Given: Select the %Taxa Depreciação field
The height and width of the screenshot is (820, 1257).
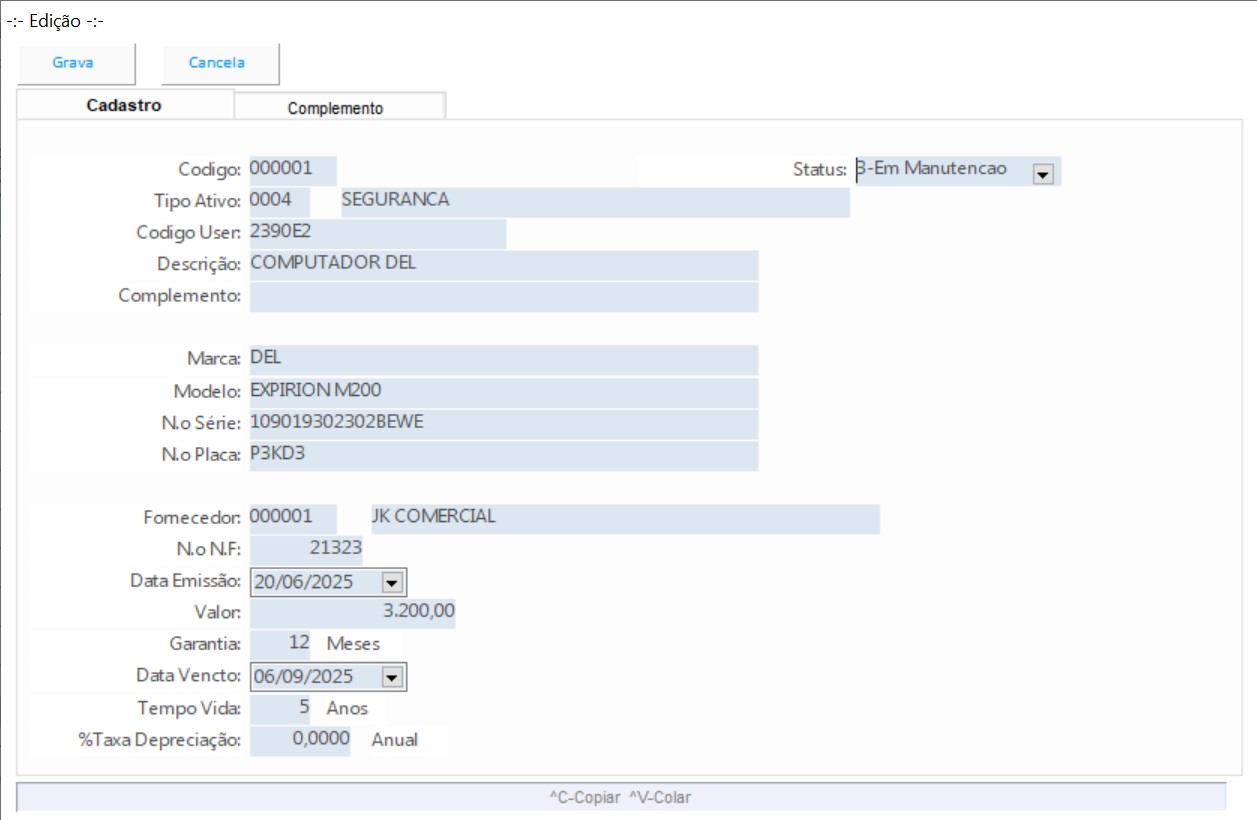Looking at the screenshot, I should (x=300, y=740).
